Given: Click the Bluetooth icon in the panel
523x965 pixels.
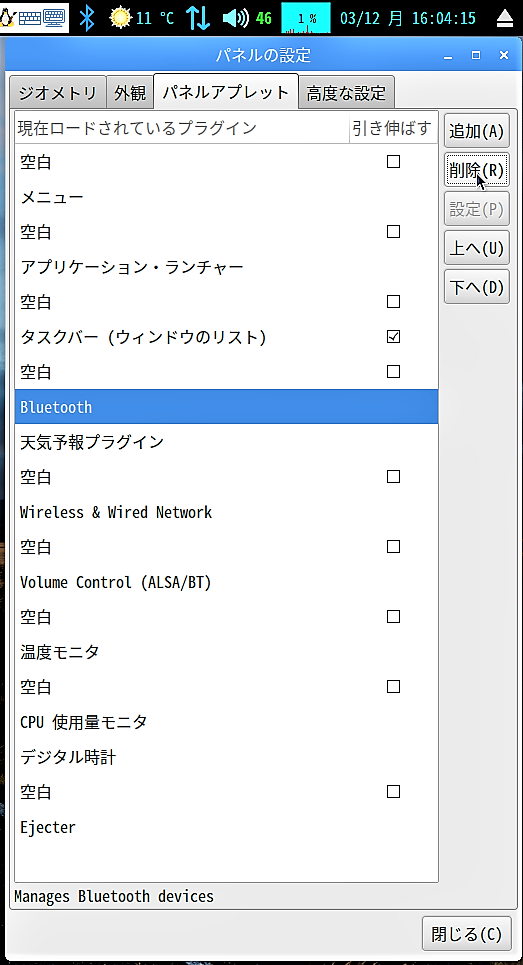Looking at the screenshot, I should [x=87, y=17].
